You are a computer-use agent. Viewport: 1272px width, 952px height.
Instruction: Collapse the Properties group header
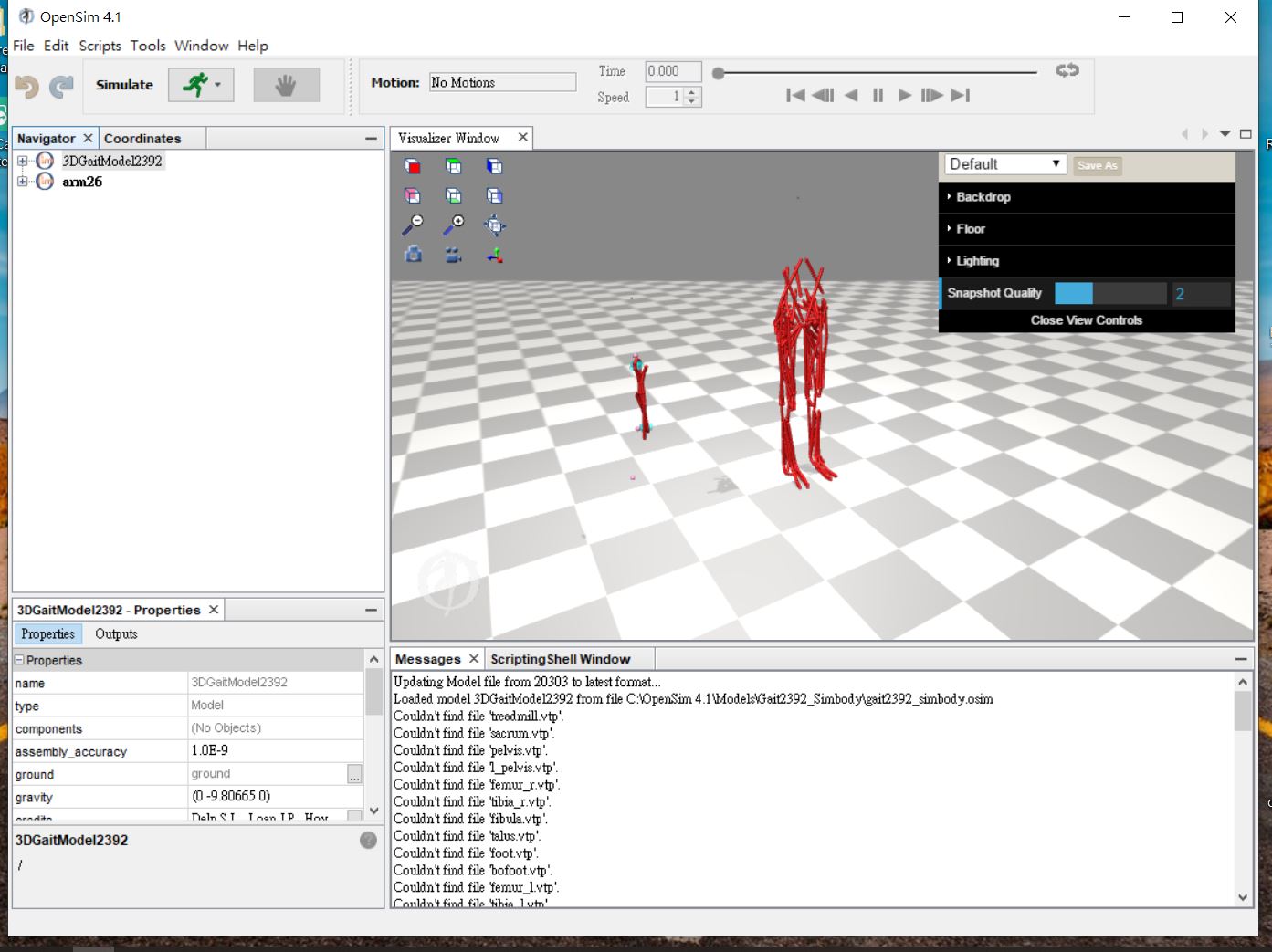tap(19, 660)
